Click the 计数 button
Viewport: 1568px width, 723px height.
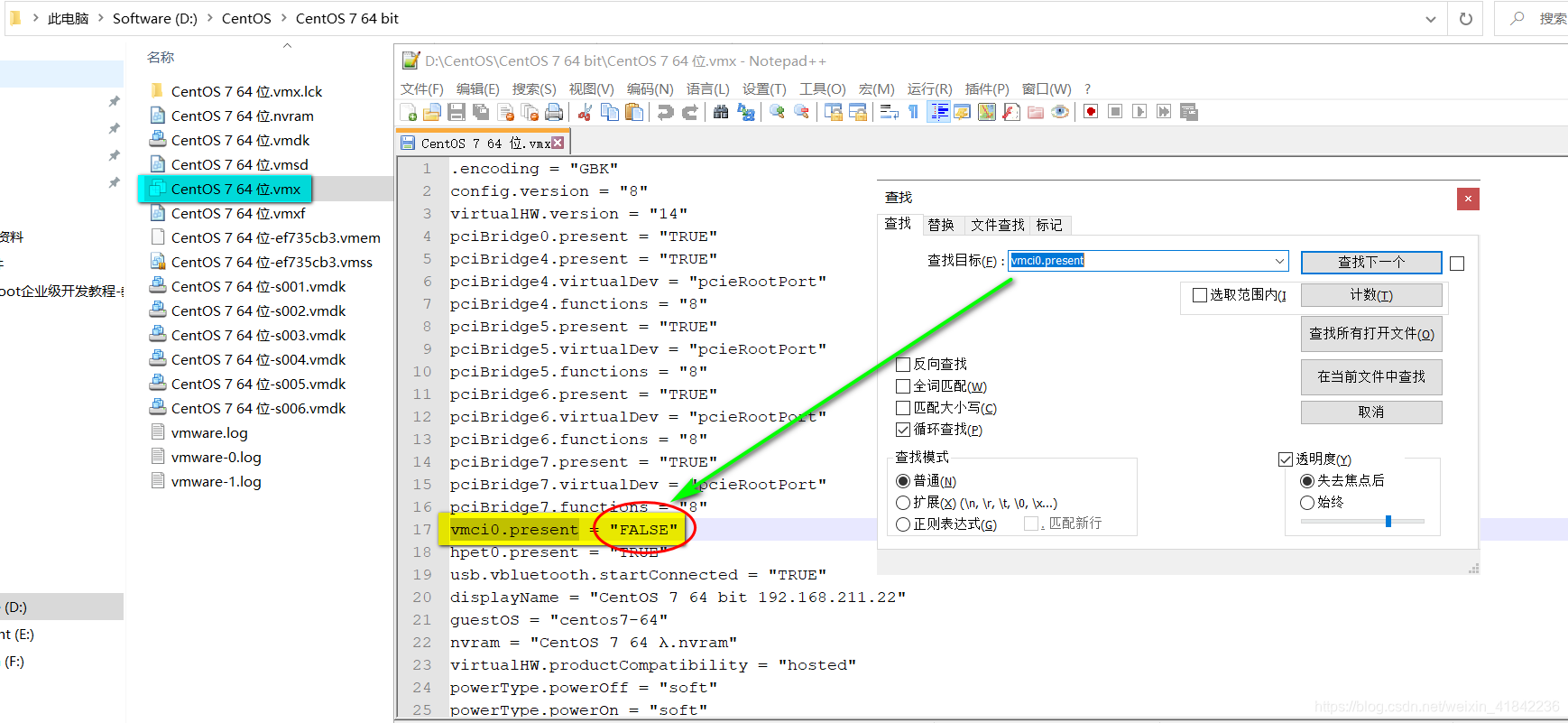(x=1371, y=295)
